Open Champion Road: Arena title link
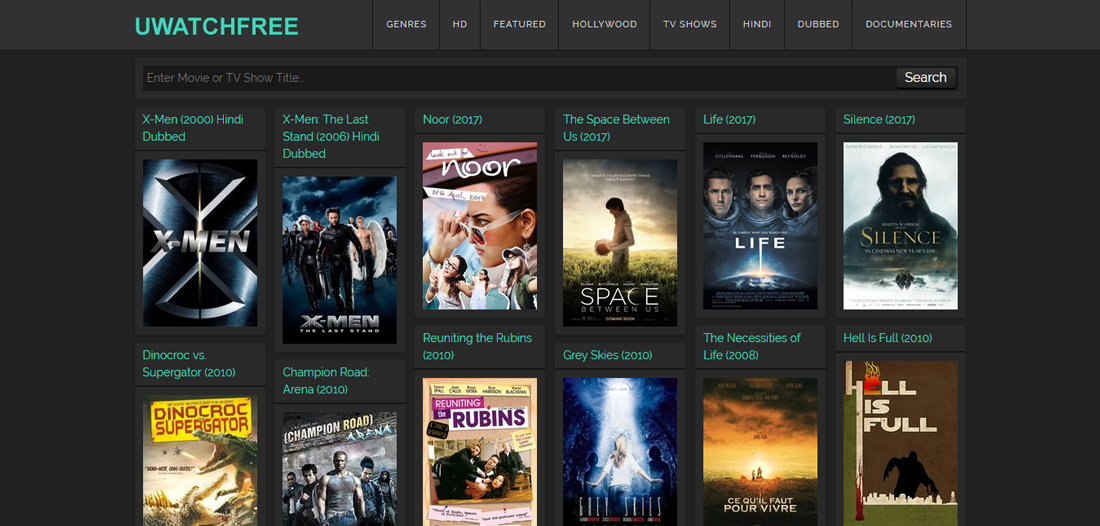Viewport: 1100px width, 526px height. tap(326, 380)
